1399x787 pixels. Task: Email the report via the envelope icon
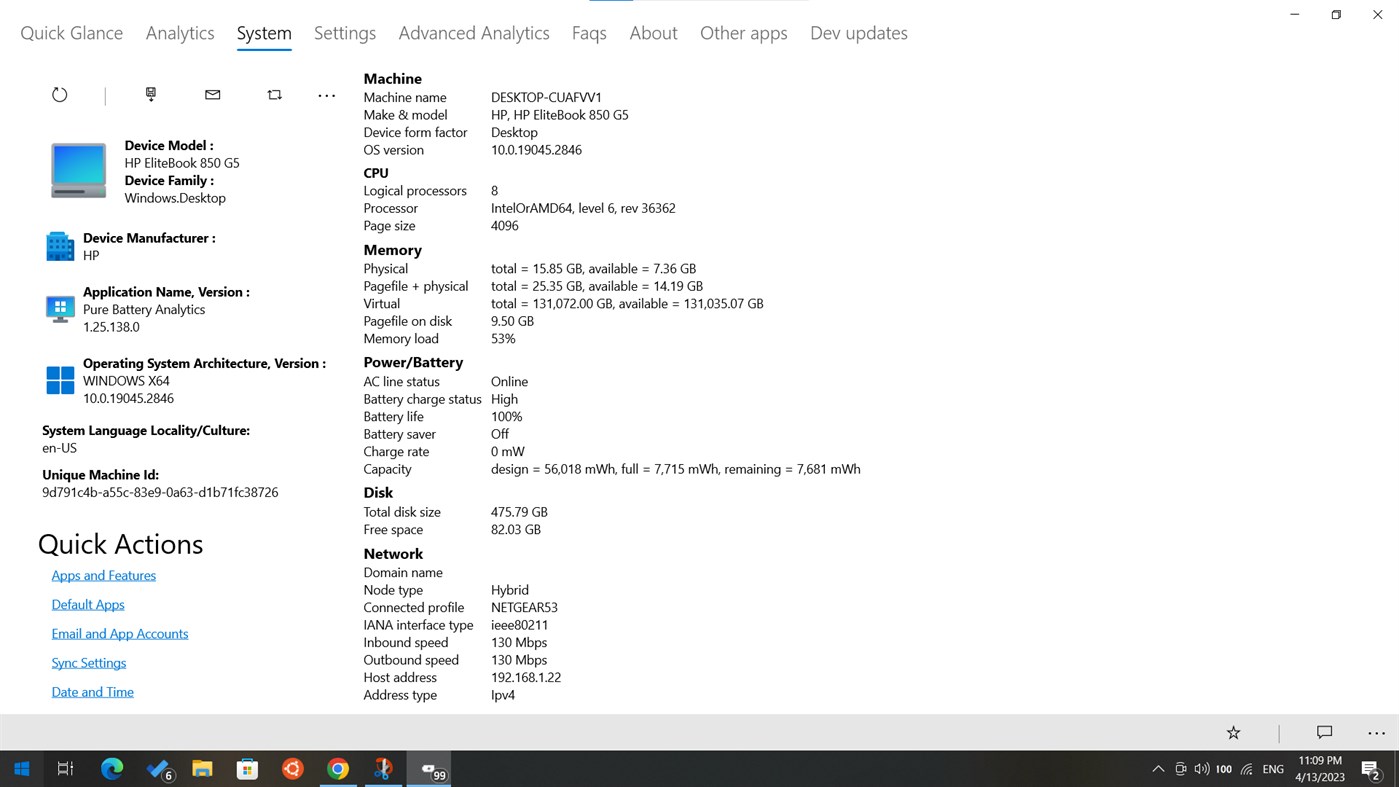pyautogui.click(x=212, y=94)
